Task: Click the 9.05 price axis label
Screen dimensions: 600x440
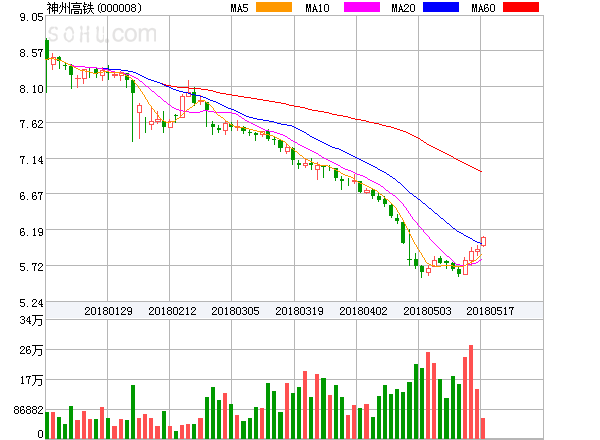Action: coord(31,17)
